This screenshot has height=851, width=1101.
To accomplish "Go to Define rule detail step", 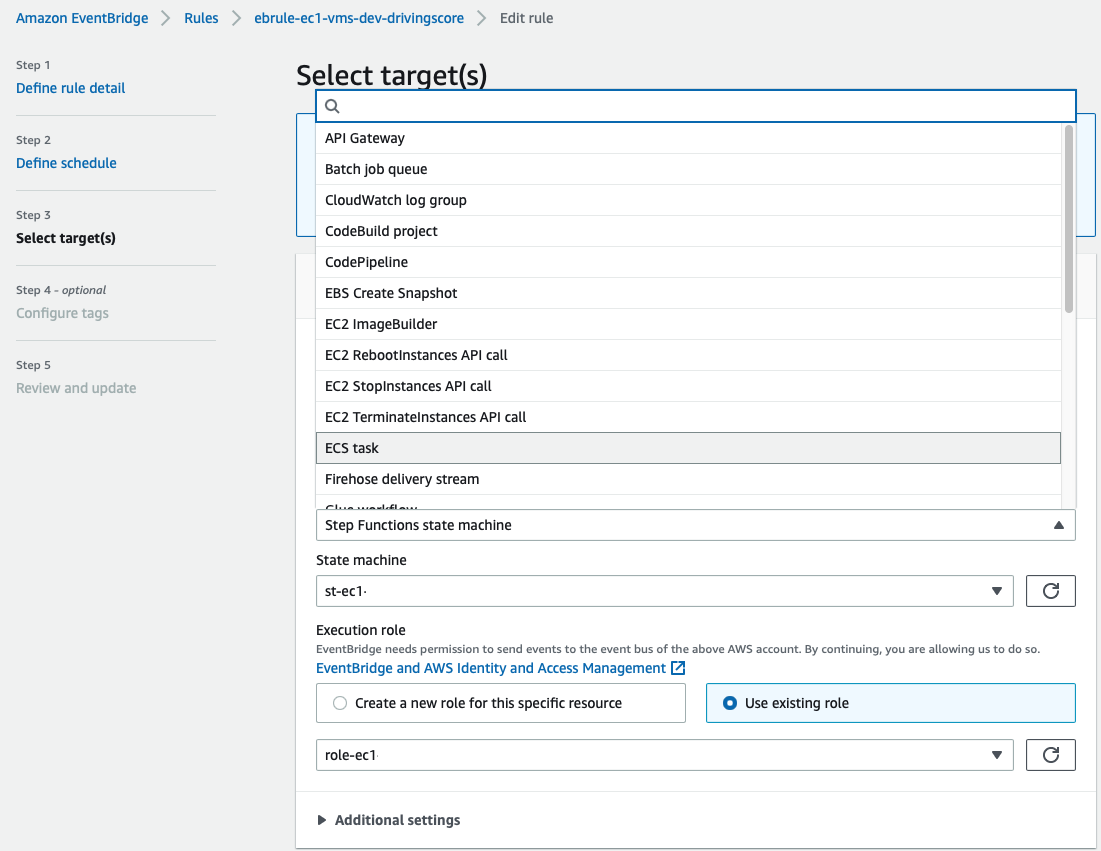I will 71,88.
